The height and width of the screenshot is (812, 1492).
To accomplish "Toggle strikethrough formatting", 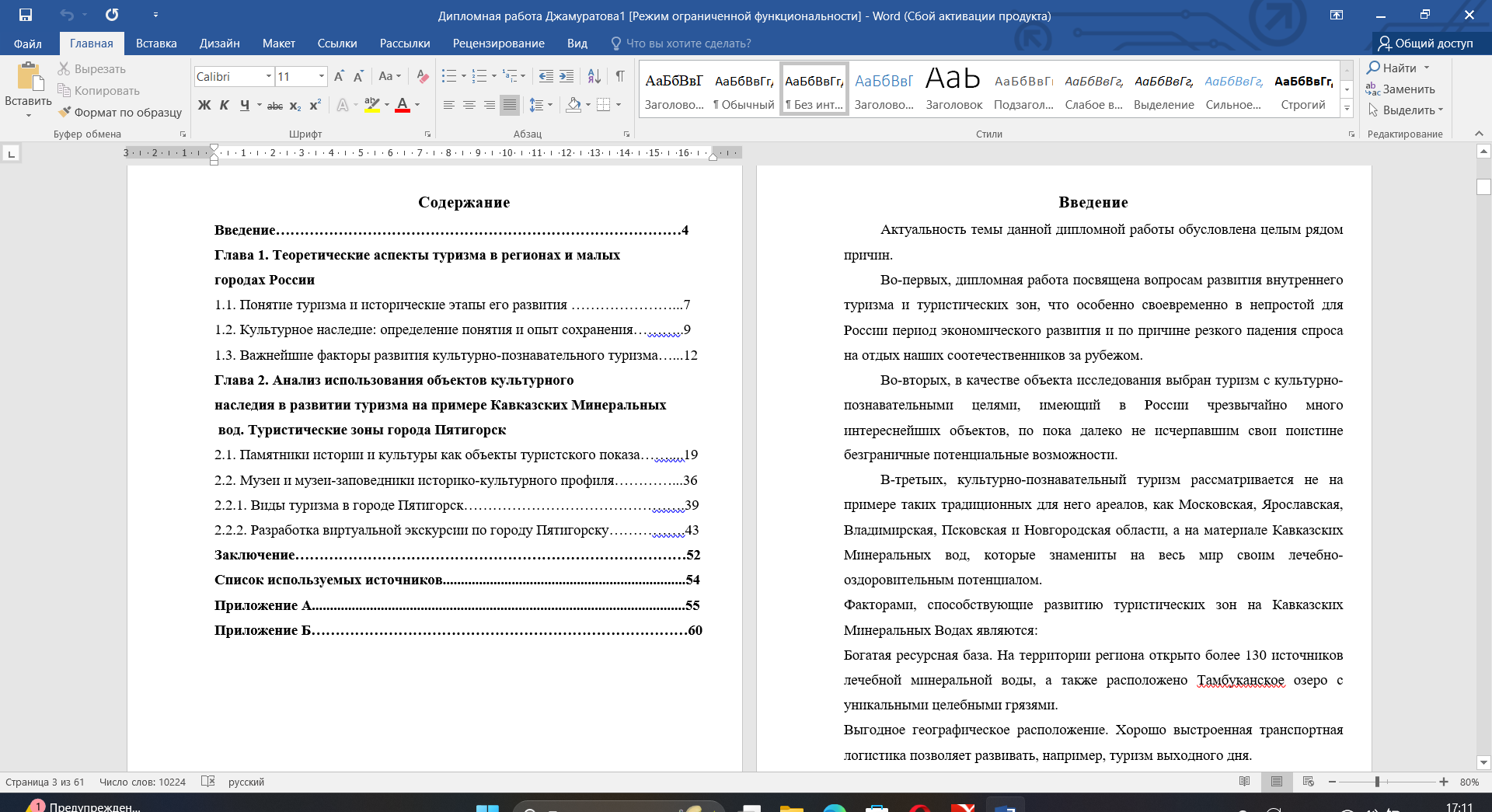I will [x=274, y=106].
